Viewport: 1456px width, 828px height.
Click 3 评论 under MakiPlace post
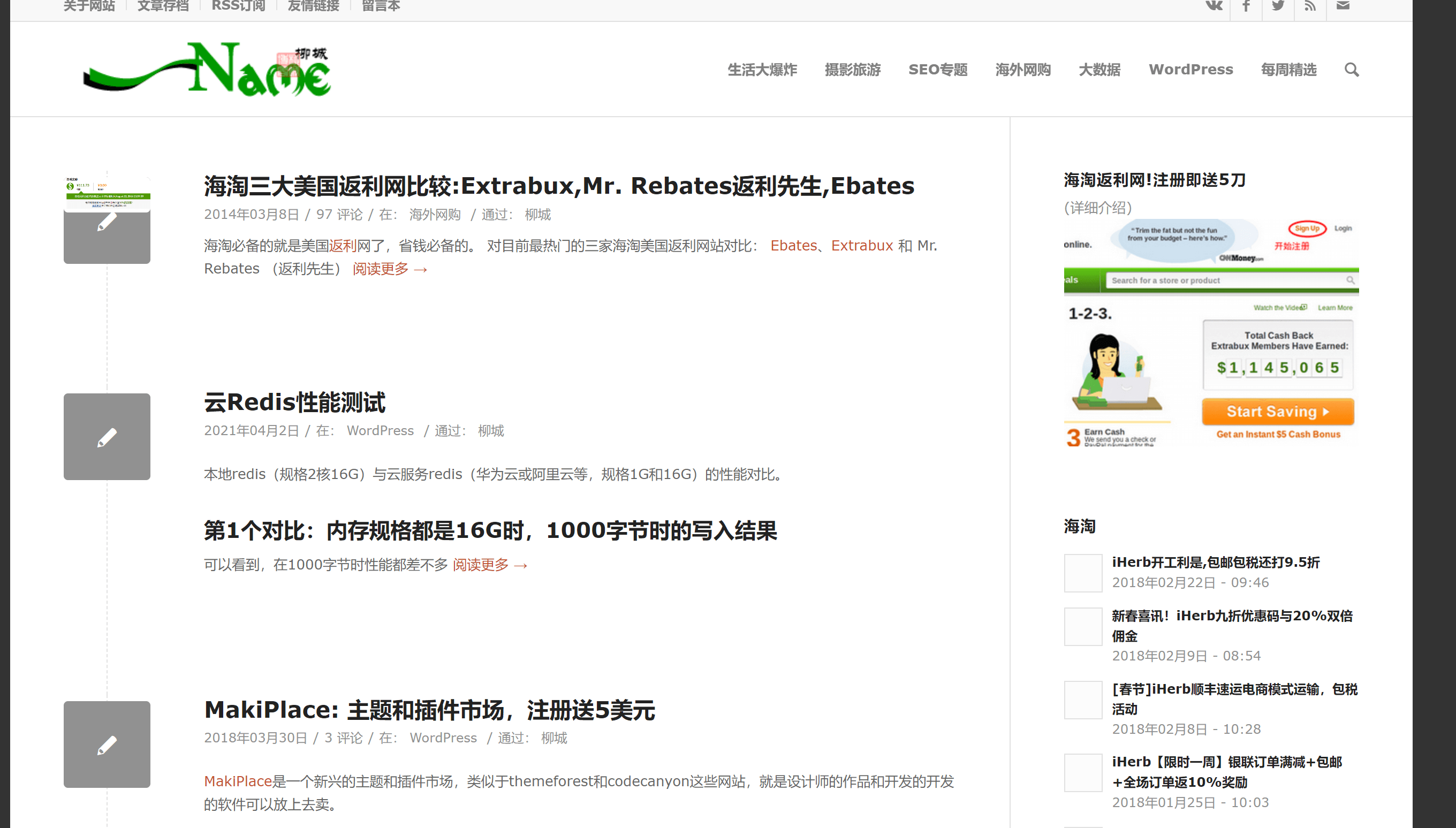point(344,738)
